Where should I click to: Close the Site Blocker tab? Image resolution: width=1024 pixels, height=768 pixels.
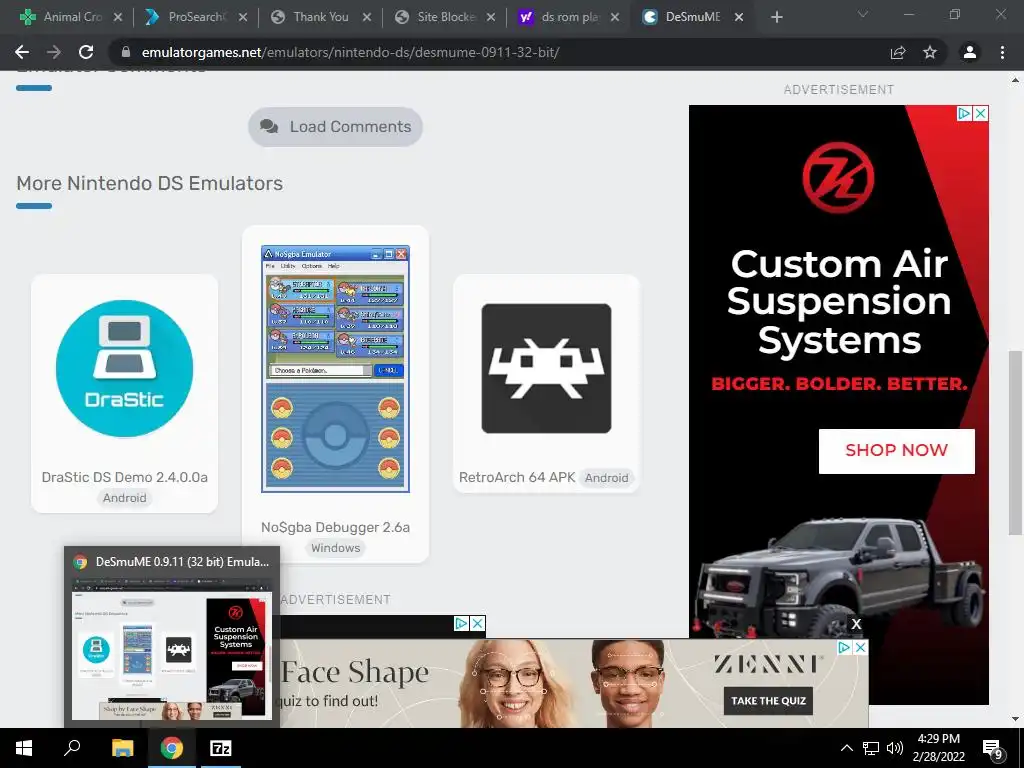pyautogui.click(x=491, y=18)
